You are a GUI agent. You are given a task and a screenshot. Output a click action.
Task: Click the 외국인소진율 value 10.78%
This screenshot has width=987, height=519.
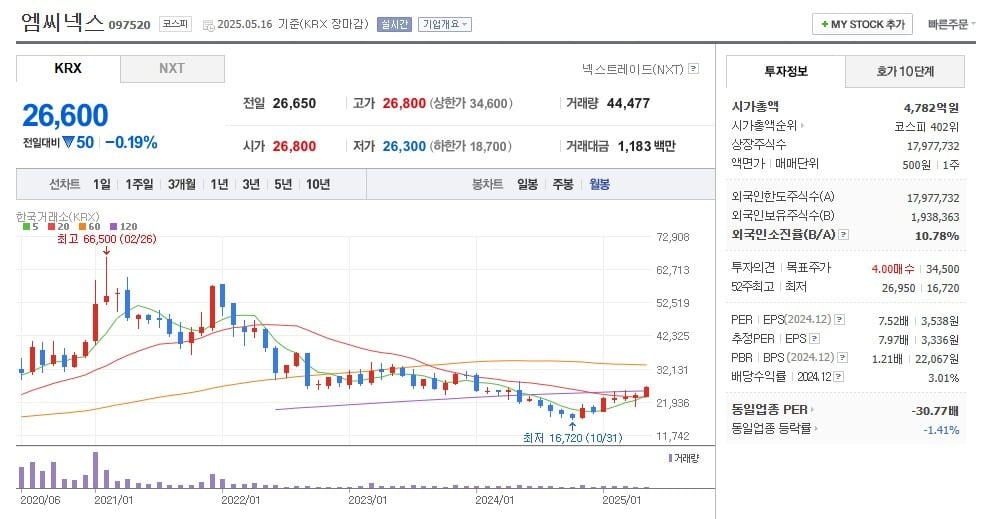937,236
